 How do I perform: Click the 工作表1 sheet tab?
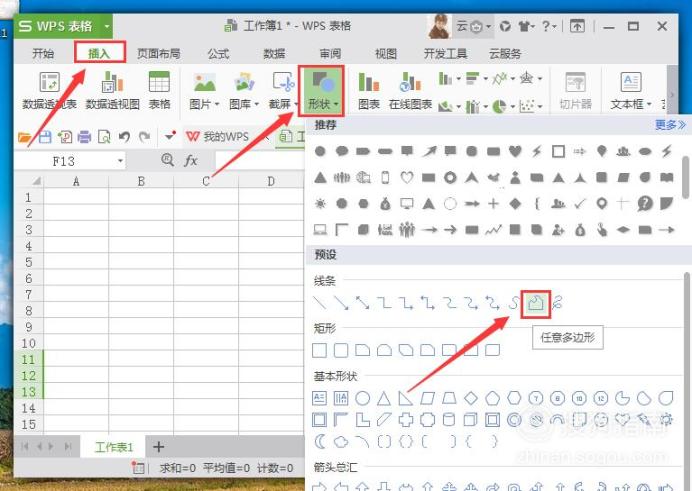point(113,447)
